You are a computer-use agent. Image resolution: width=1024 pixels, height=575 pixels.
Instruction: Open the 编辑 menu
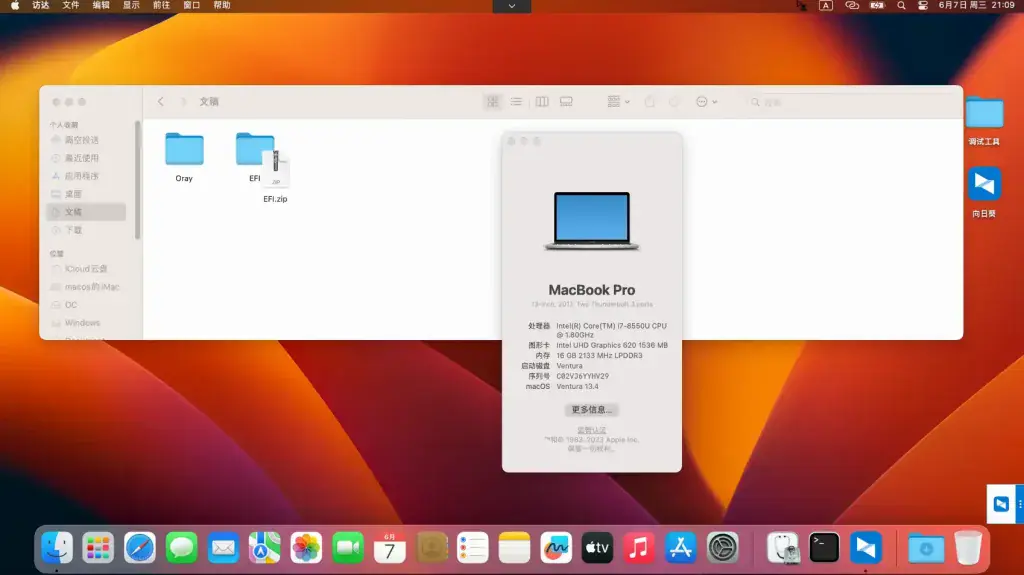[x=101, y=5]
